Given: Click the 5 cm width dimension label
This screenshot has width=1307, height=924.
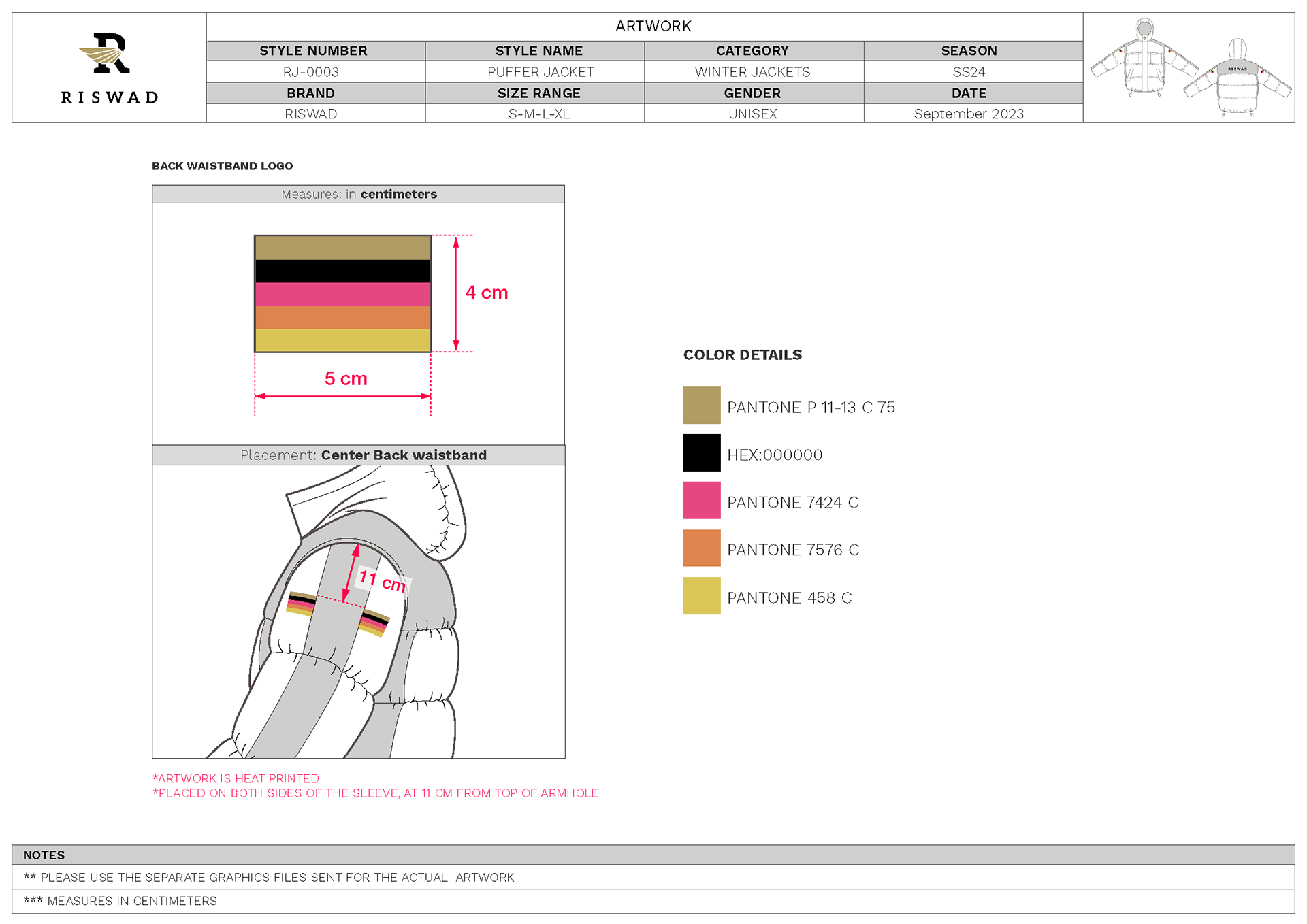Looking at the screenshot, I should [x=345, y=378].
